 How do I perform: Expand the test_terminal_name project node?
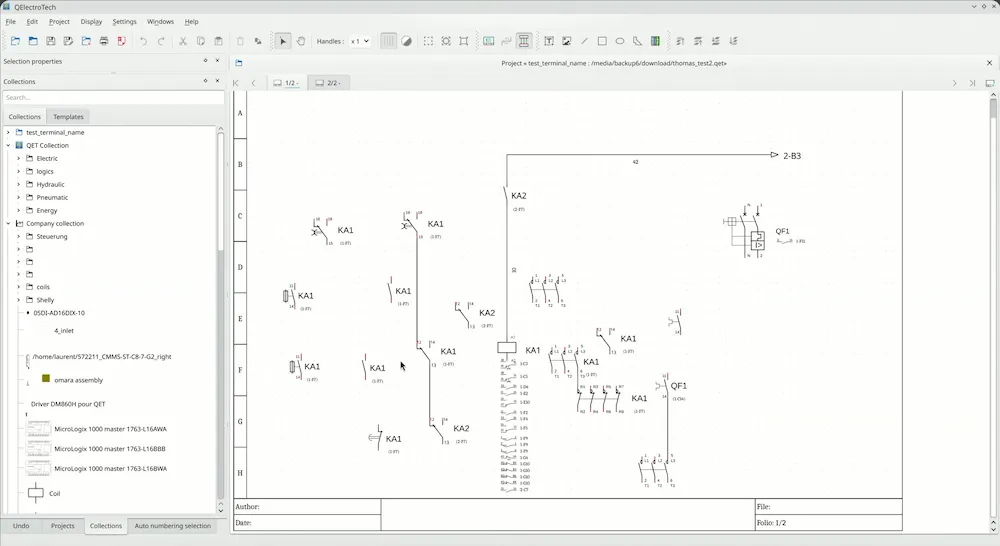coord(8,133)
